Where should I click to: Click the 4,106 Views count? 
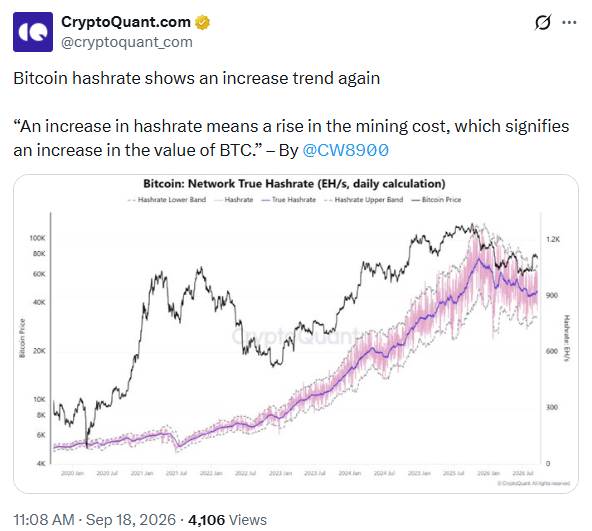227,520
